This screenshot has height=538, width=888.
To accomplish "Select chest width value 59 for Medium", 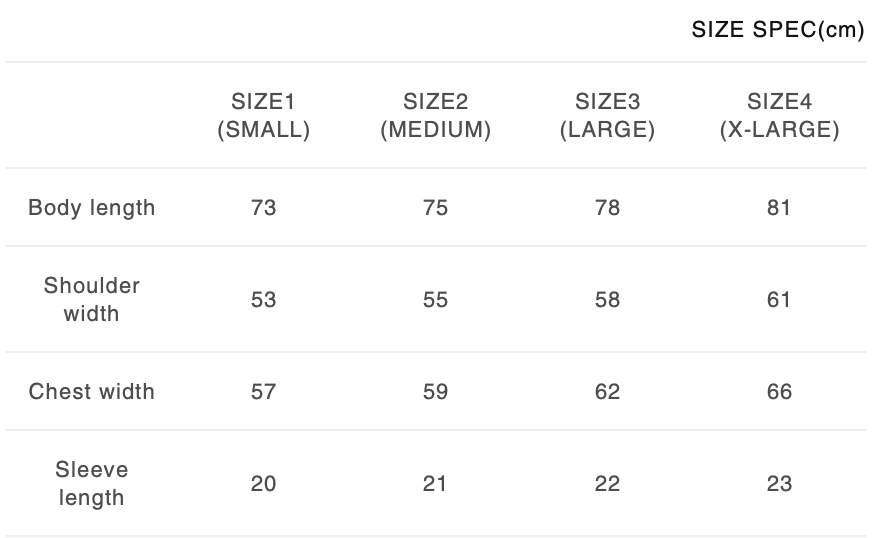I will 436,392.
